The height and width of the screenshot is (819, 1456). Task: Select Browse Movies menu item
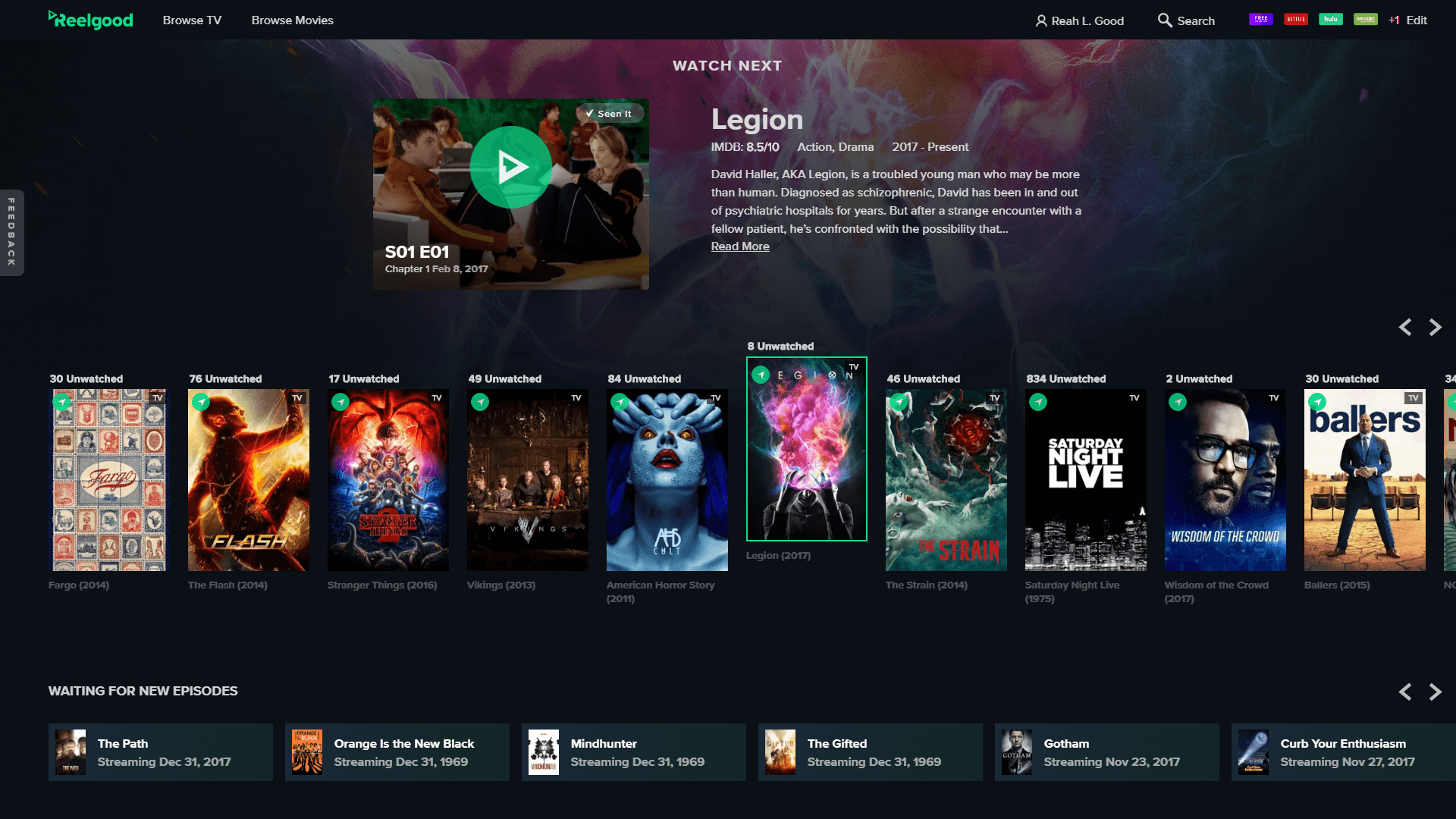[293, 20]
